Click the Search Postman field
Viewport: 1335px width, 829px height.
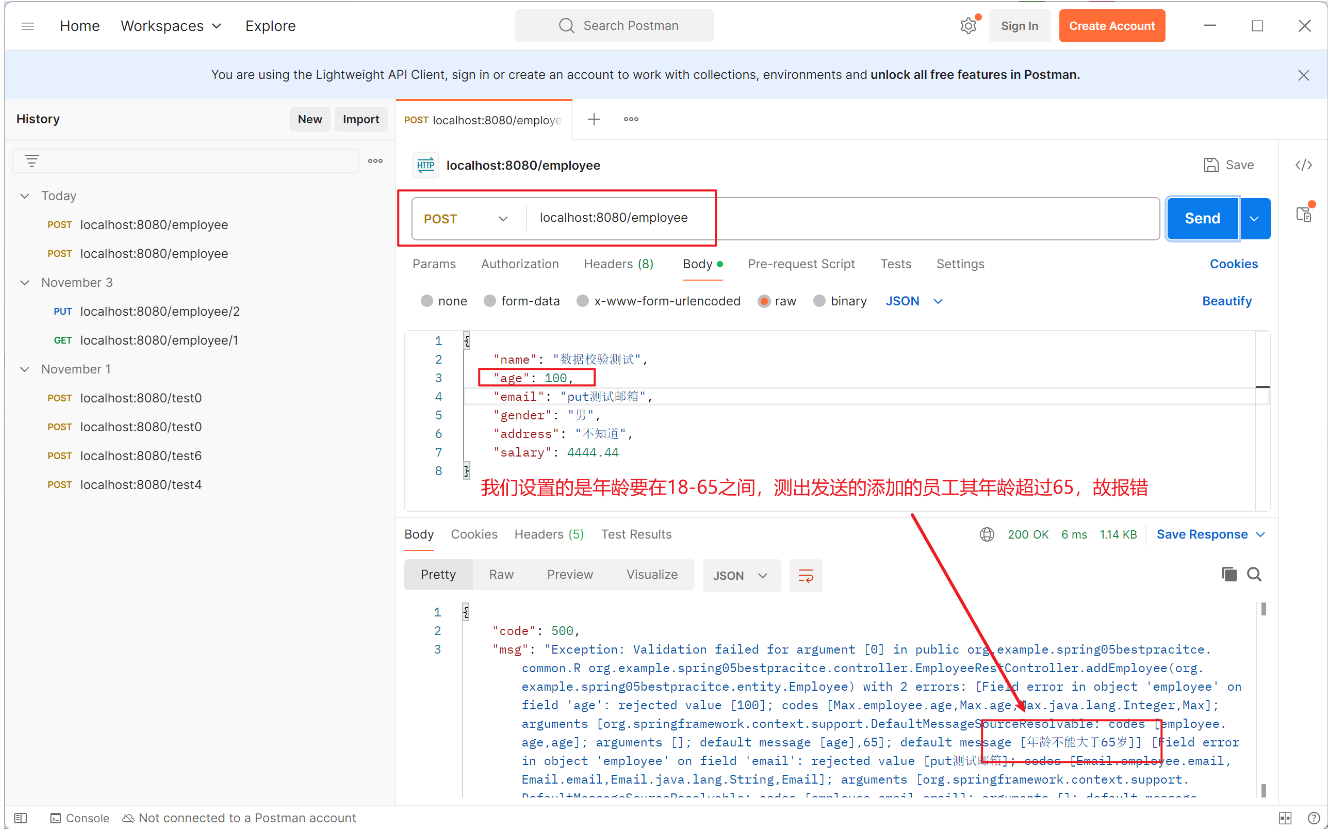(614, 26)
